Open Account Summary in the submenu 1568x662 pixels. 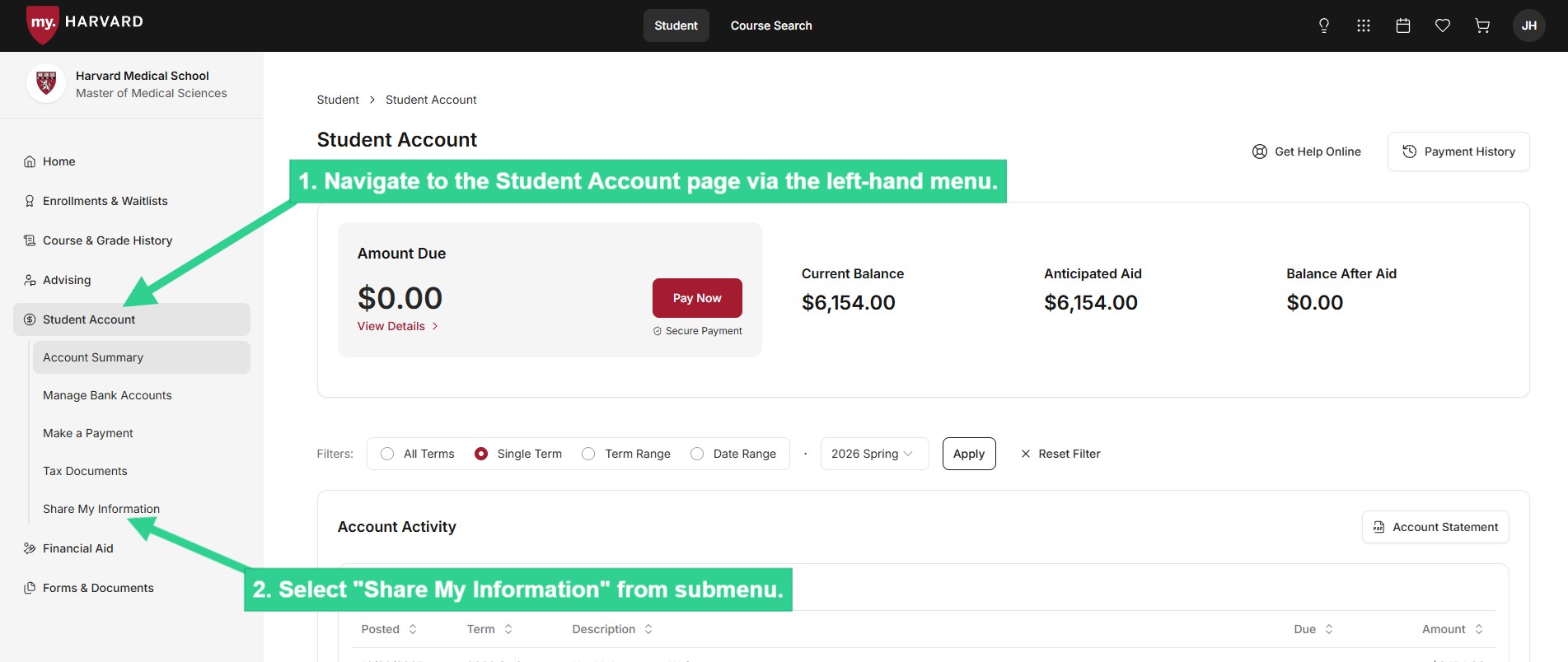pyautogui.click(x=142, y=357)
